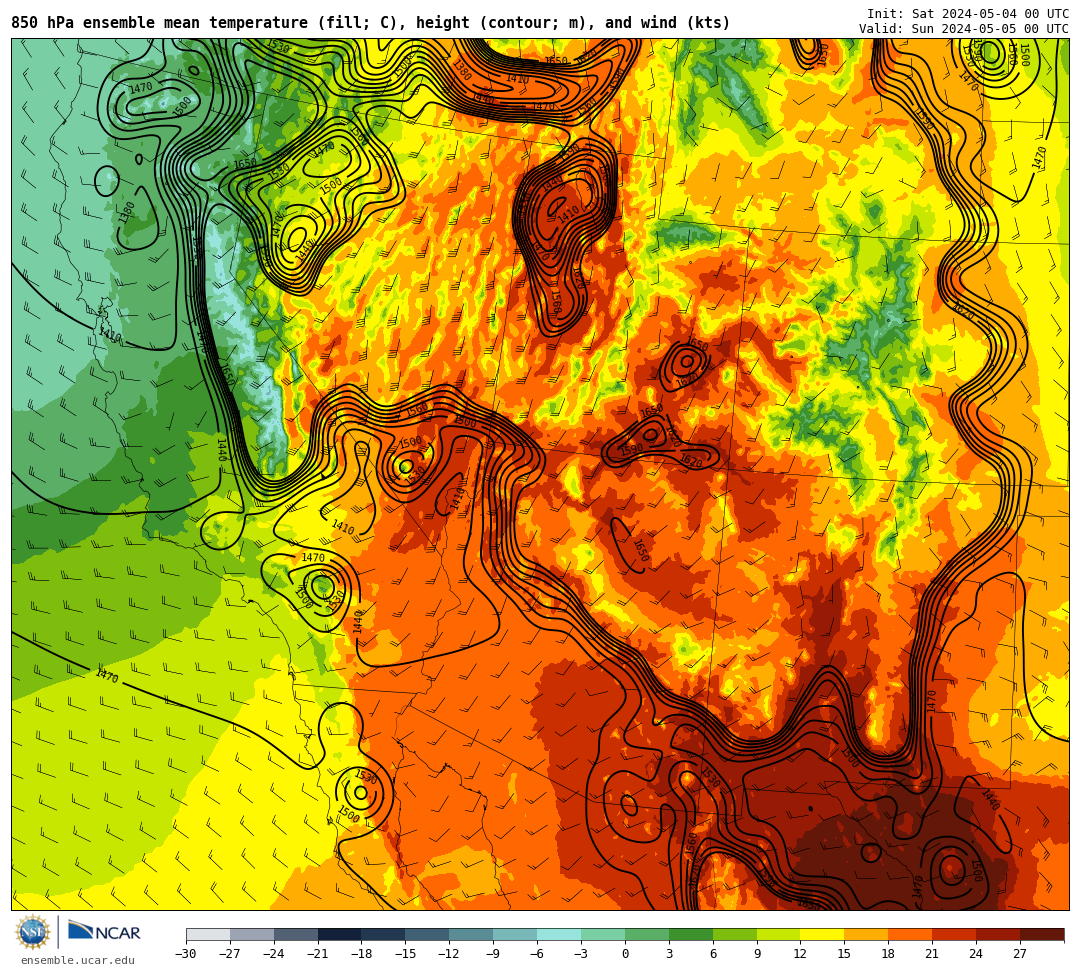Pick the dark navy swatch between −21 and −18
The height and width of the screenshot is (973, 1080).
pos(340,934)
